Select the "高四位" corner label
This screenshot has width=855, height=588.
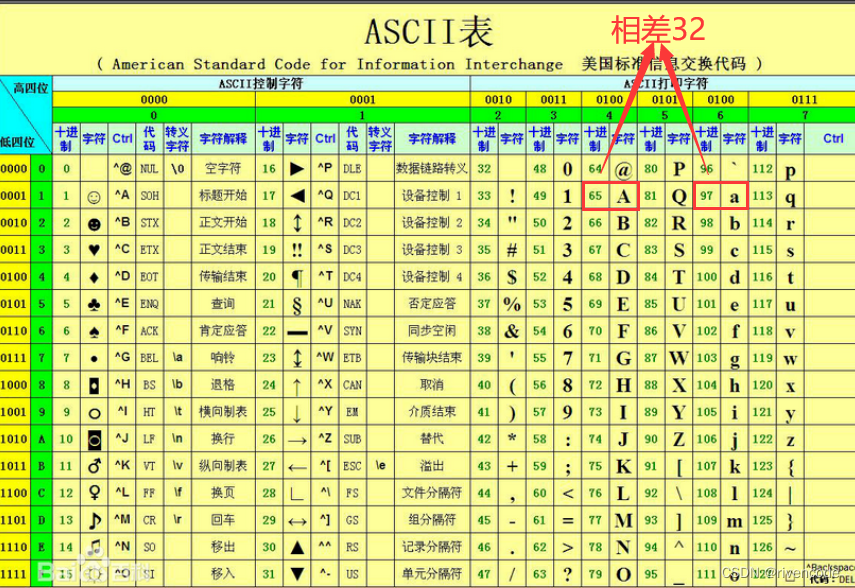point(31,87)
